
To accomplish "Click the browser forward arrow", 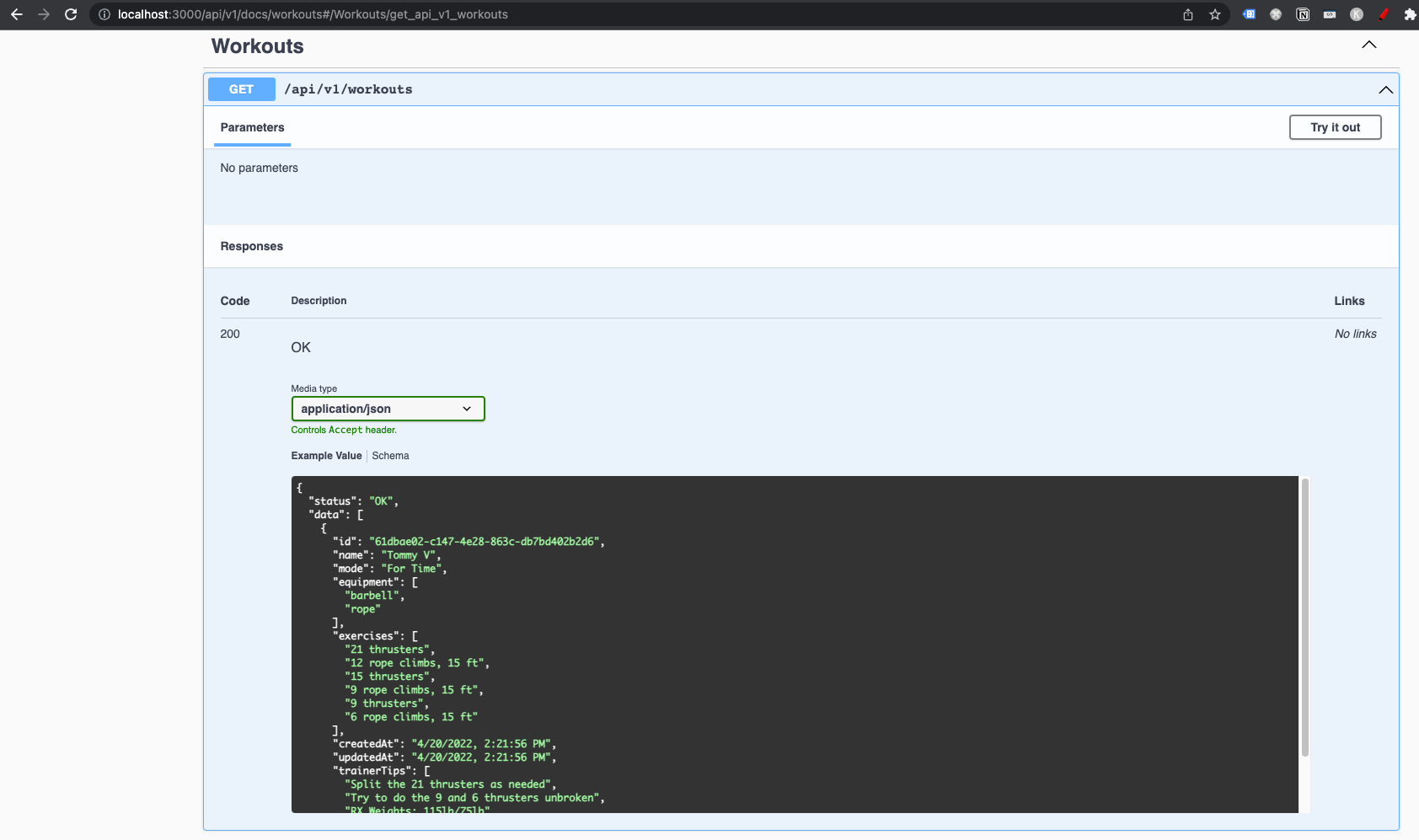I will [x=44, y=14].
